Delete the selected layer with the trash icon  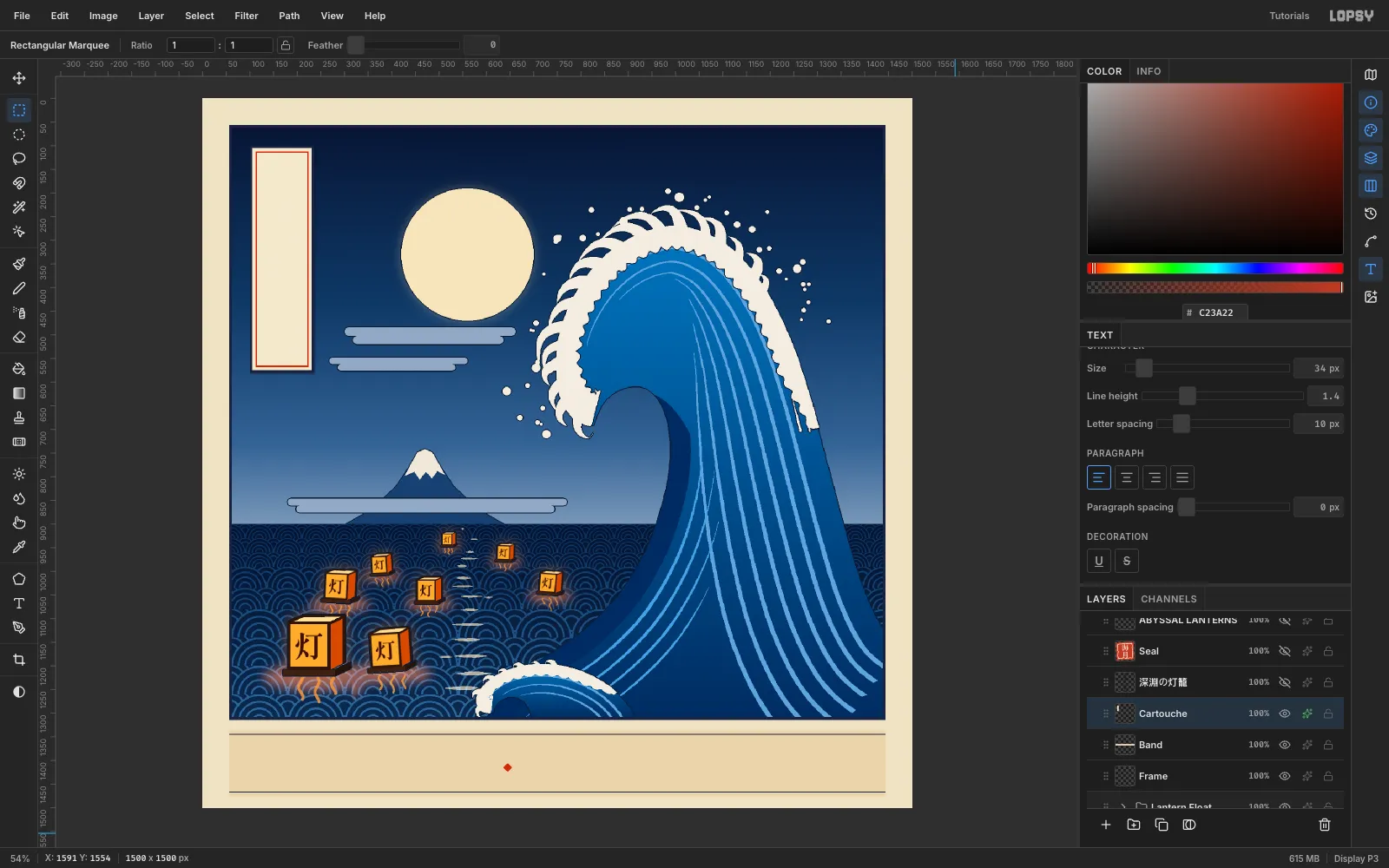click(x=1325, y=825)
